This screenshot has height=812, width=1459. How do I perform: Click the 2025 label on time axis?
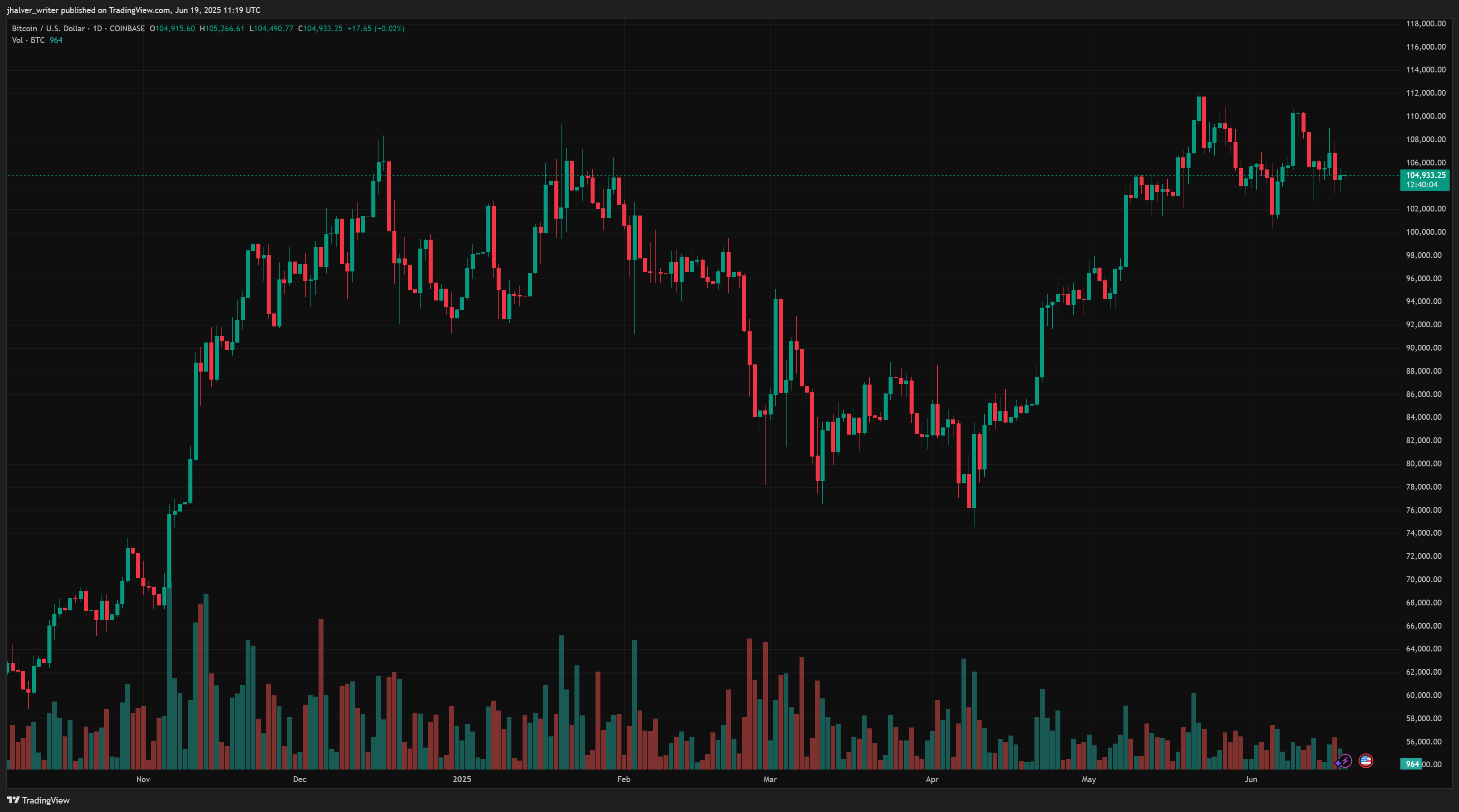(x=462, y=779)
